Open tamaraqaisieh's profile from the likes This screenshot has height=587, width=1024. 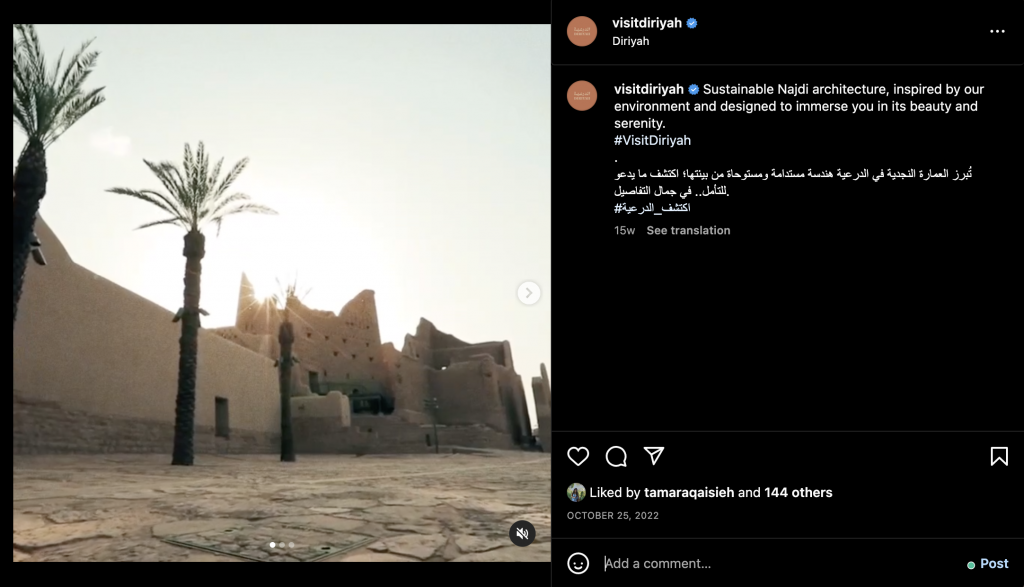[x=689, y=492]
